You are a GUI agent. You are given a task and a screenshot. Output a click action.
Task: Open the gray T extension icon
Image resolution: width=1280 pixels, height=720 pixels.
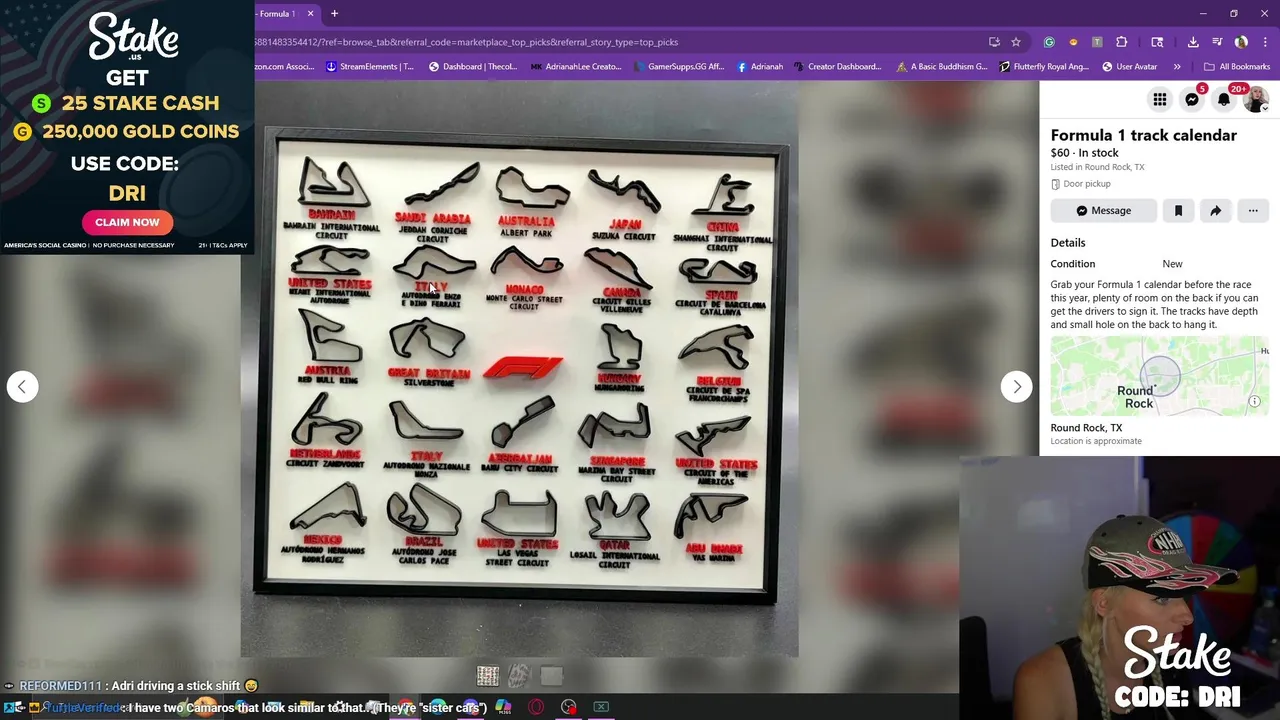point(1097,42)
